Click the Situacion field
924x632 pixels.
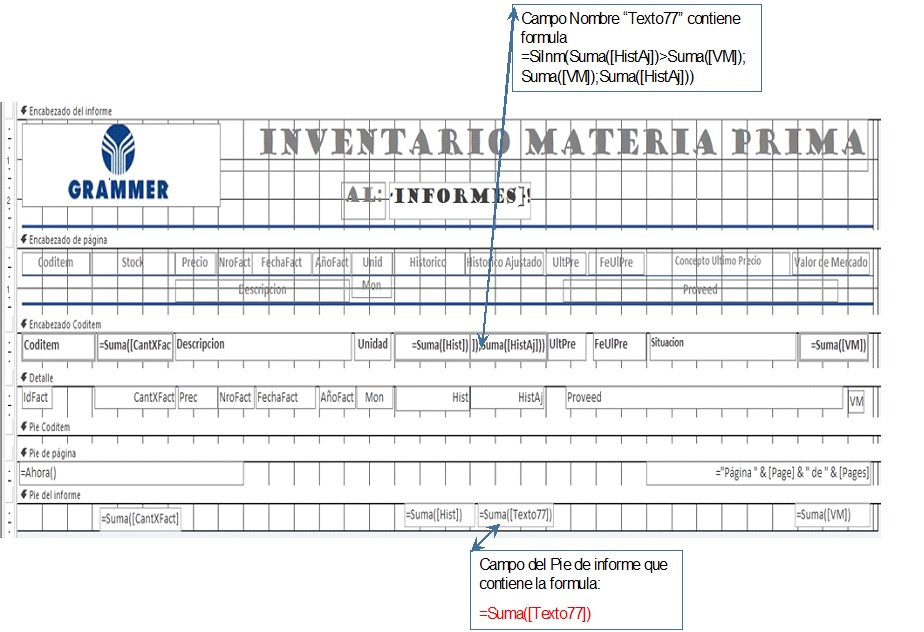722,346
